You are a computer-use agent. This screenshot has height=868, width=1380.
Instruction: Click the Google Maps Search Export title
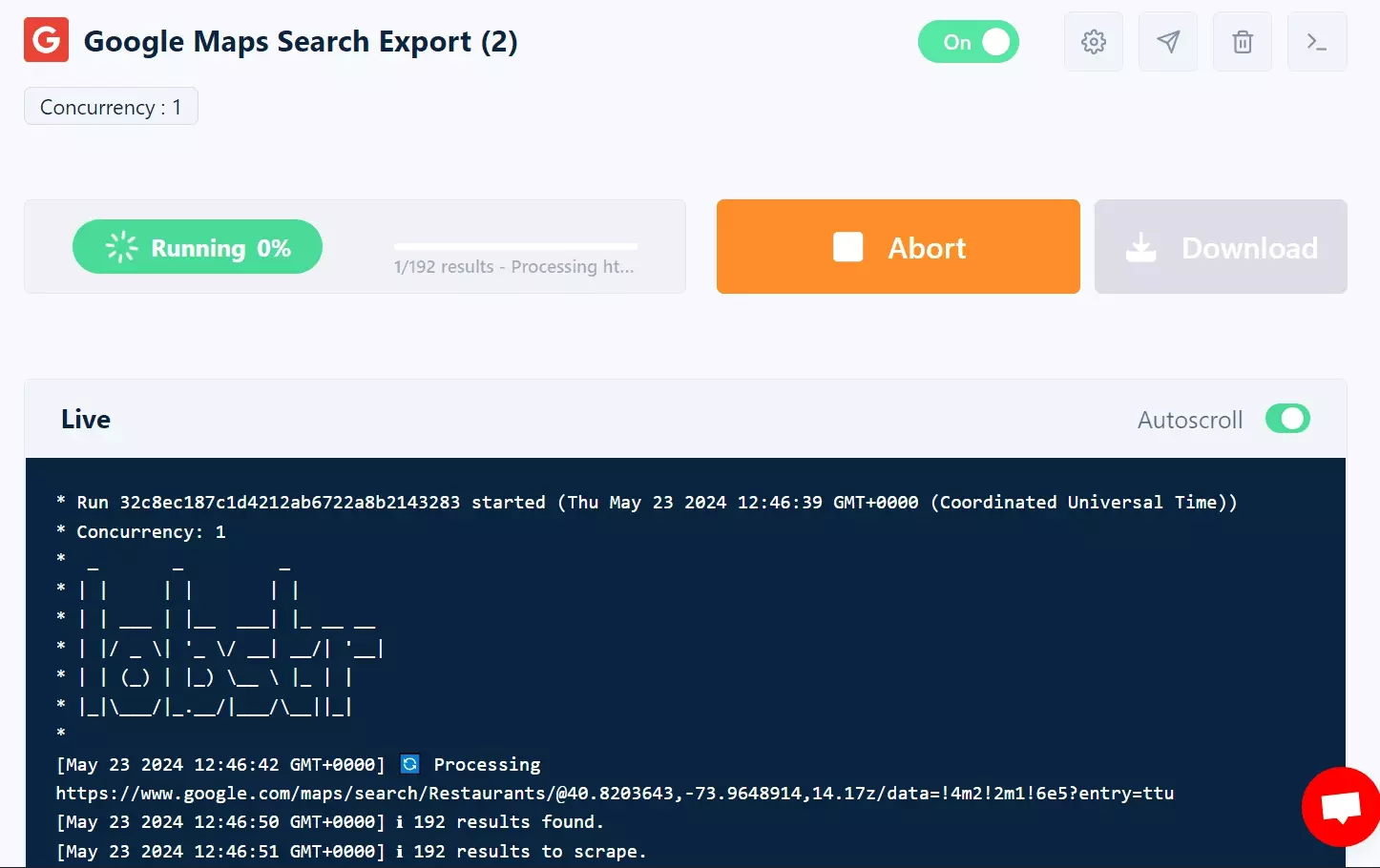point(301,42)
